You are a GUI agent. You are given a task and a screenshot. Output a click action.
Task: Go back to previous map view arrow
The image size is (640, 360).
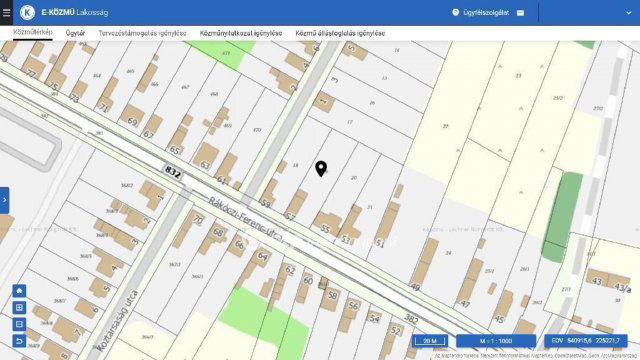coord(19,341)
